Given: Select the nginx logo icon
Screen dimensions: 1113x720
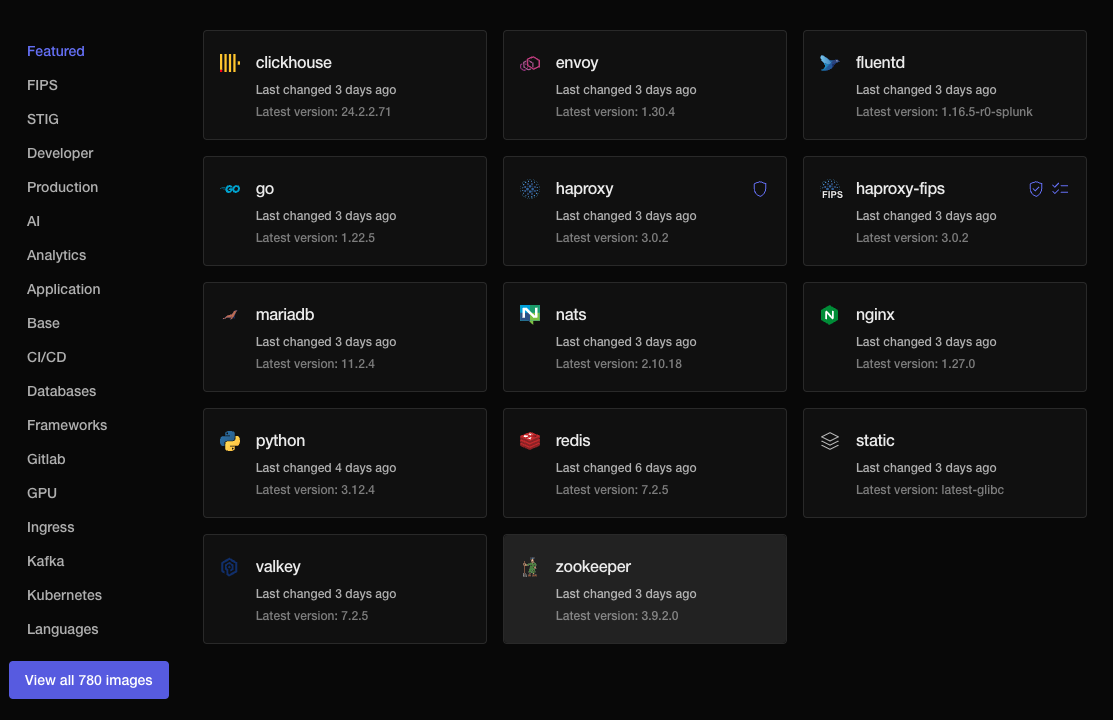Looking at the screenshot, I should pyautogui.click(x=829, y=314).
